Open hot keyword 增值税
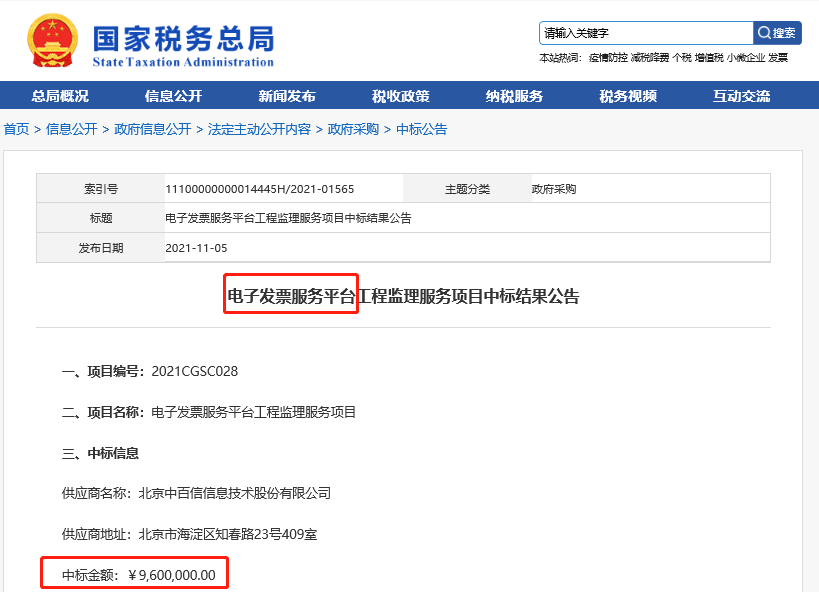The height and width of the screenshot is (592, 819). 709,57
